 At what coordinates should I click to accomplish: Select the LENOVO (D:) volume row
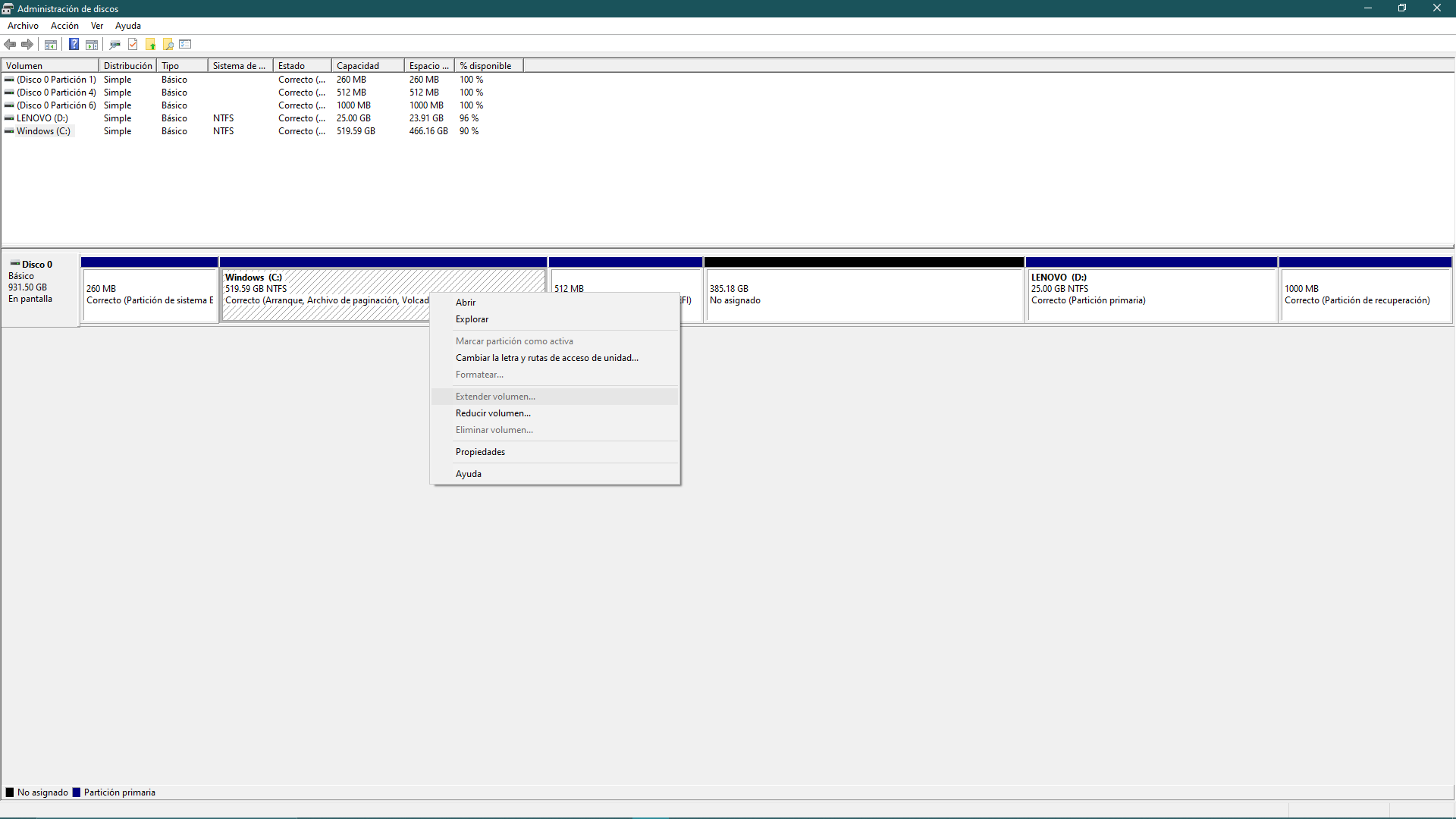click(x=42, y=118)
